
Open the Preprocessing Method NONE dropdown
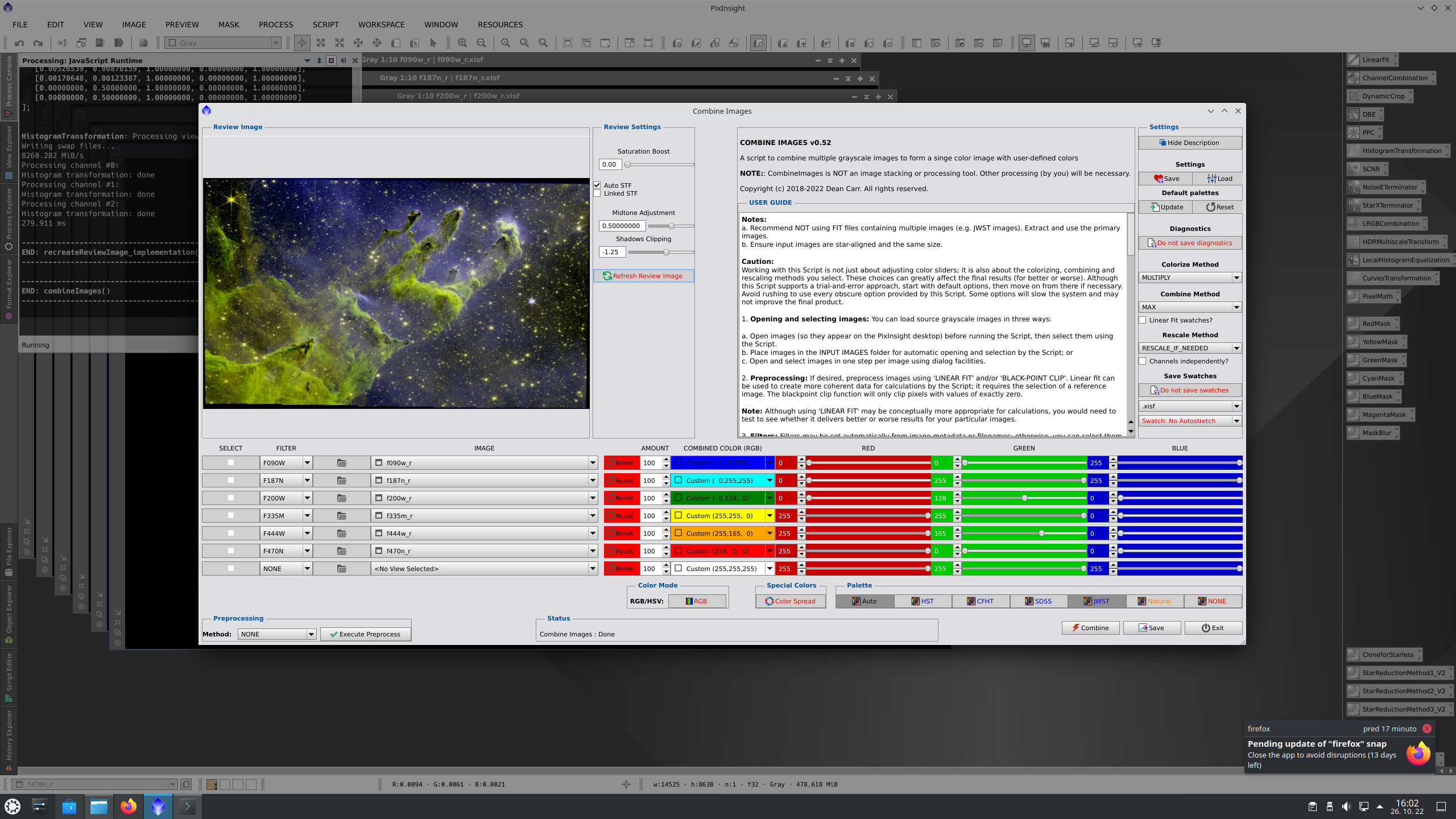pyautogui.click(x=277, y=634)
